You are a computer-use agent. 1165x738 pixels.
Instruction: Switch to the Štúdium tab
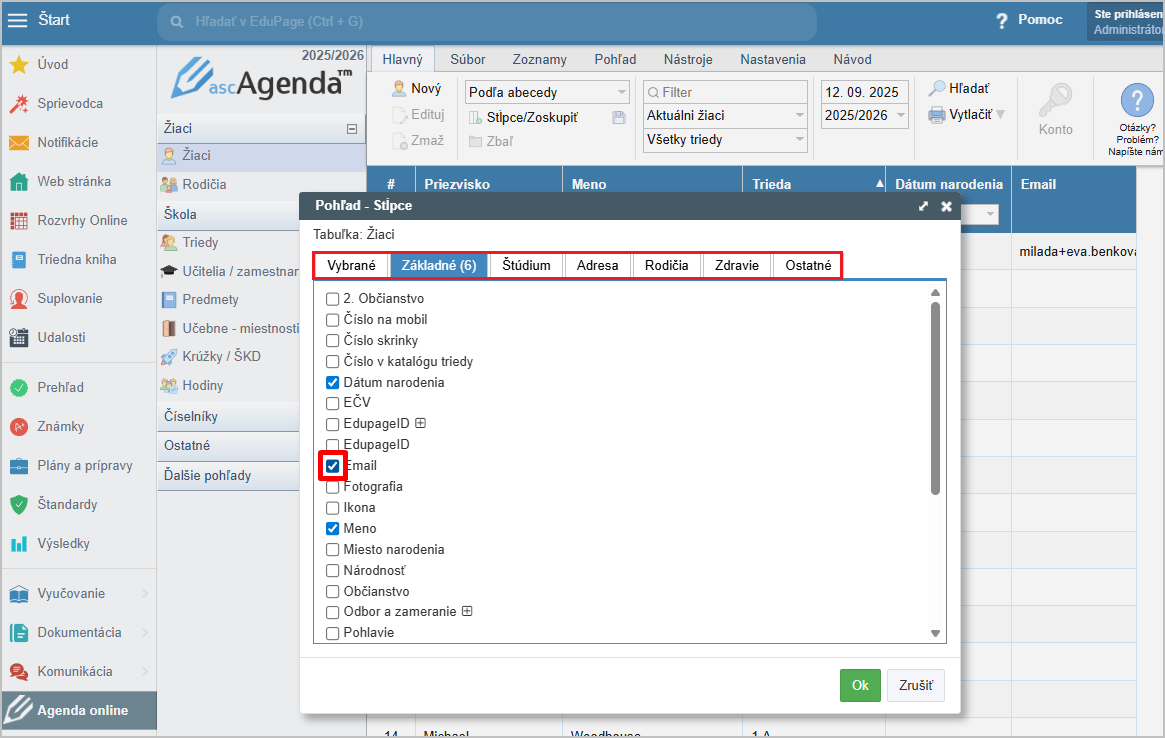[x=526, y=266]
